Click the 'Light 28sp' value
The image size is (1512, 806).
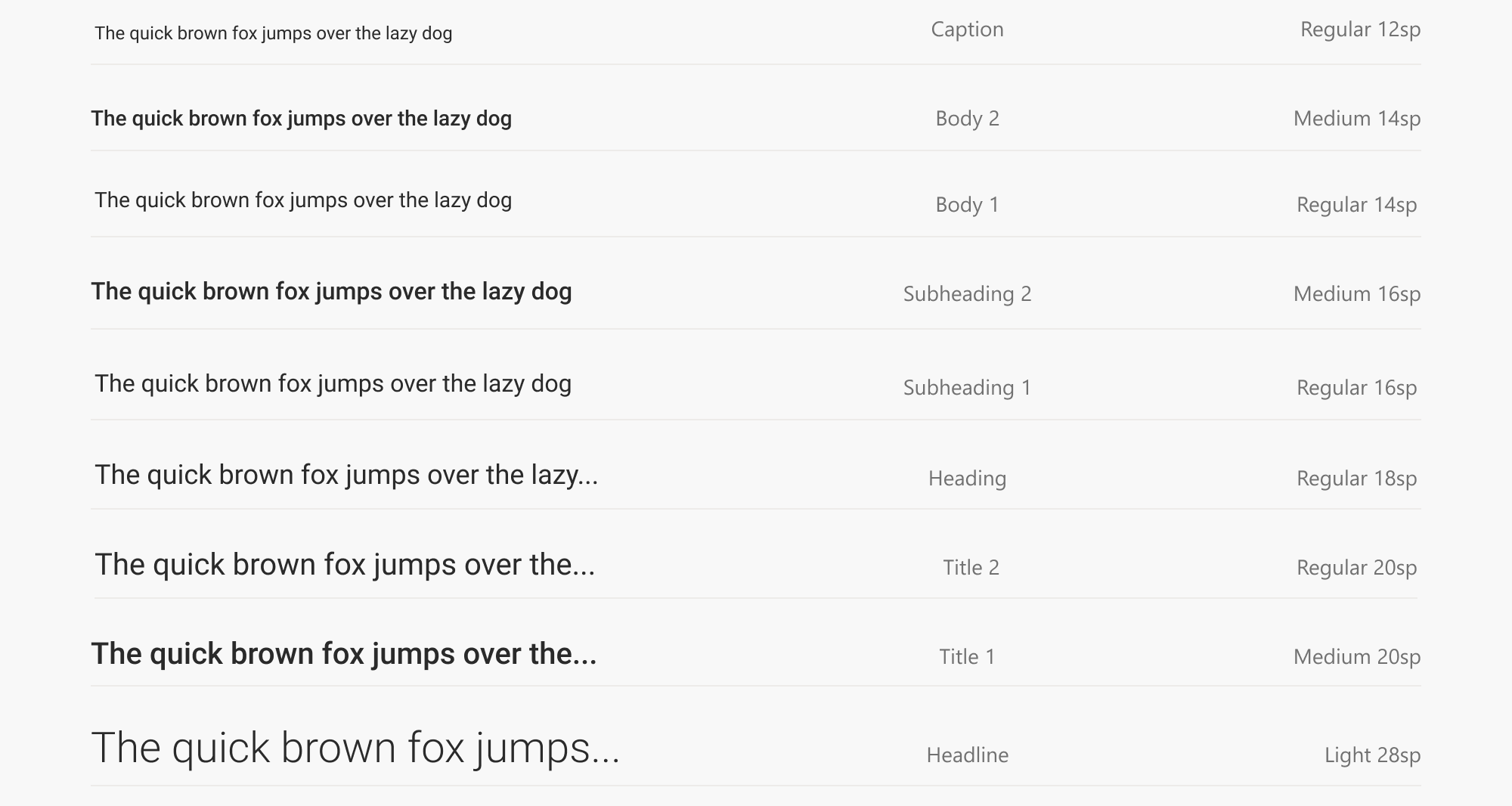pyautogui.click(x=1372, y=755)
